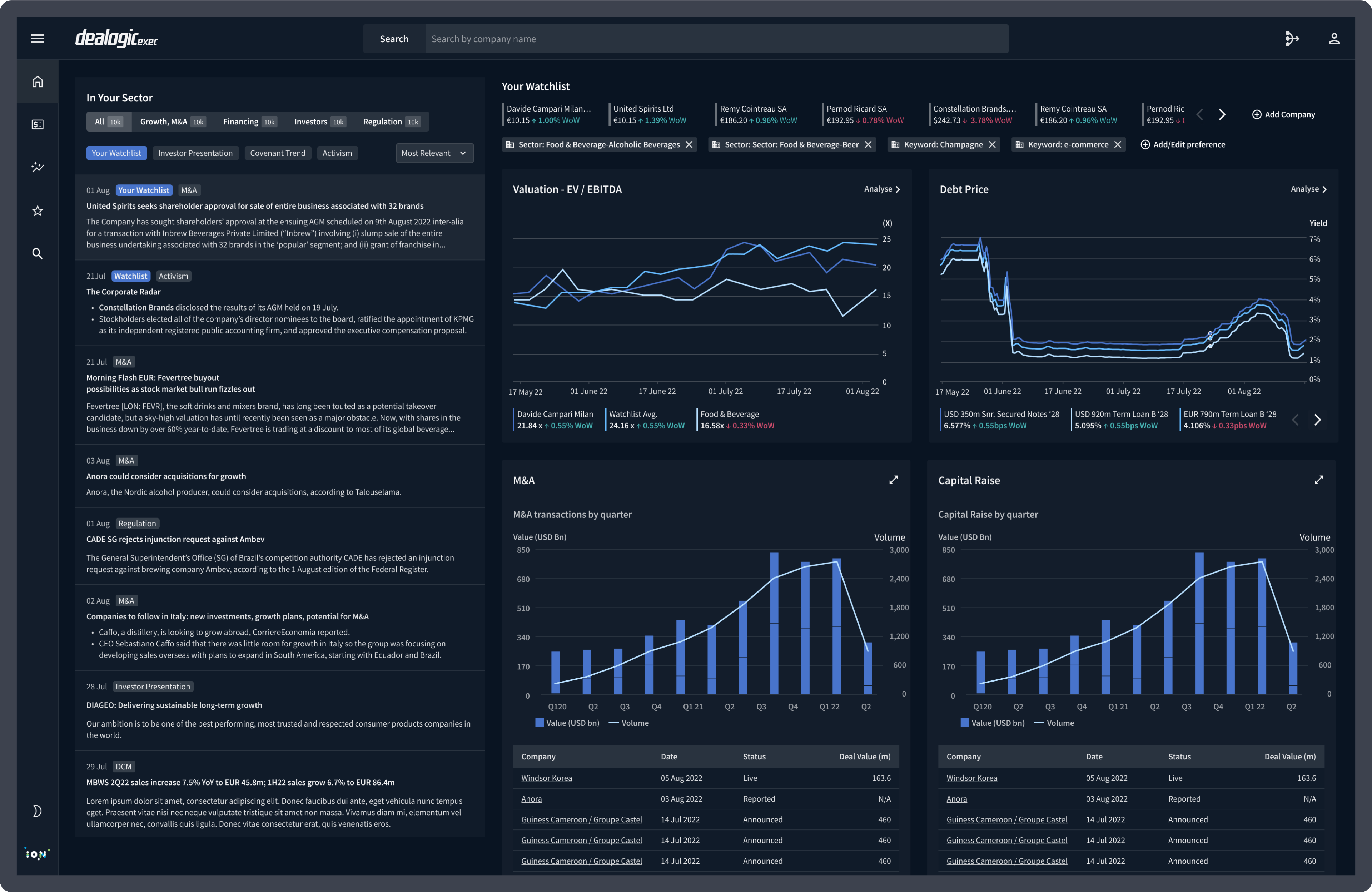Open the star favorites sidebar icon
Viewport: 1372px width, 892px height.
tap(38, 211)
